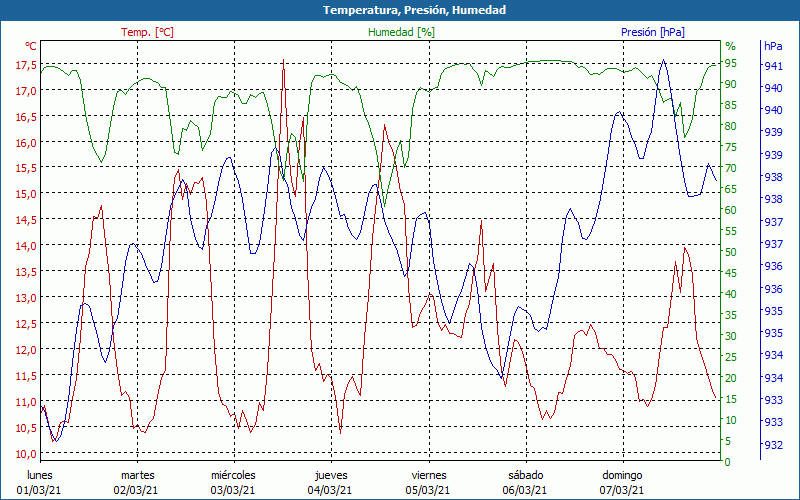Click the '13,0' temperature axis value
Image resolution: width=800 pixels, height=500 pixels.
click(26, 298)
